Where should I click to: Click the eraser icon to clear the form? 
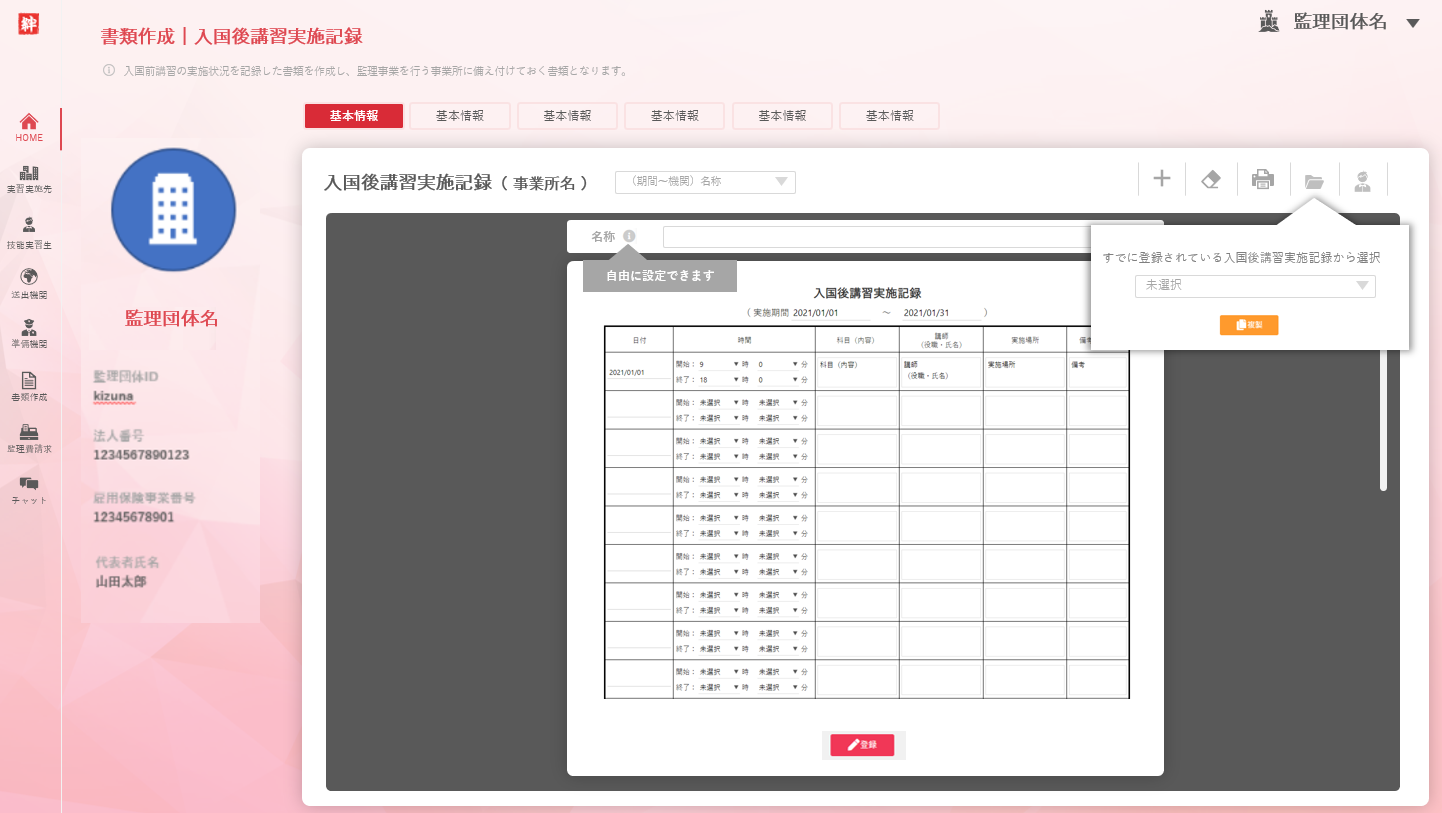[x=1210, y=180]
